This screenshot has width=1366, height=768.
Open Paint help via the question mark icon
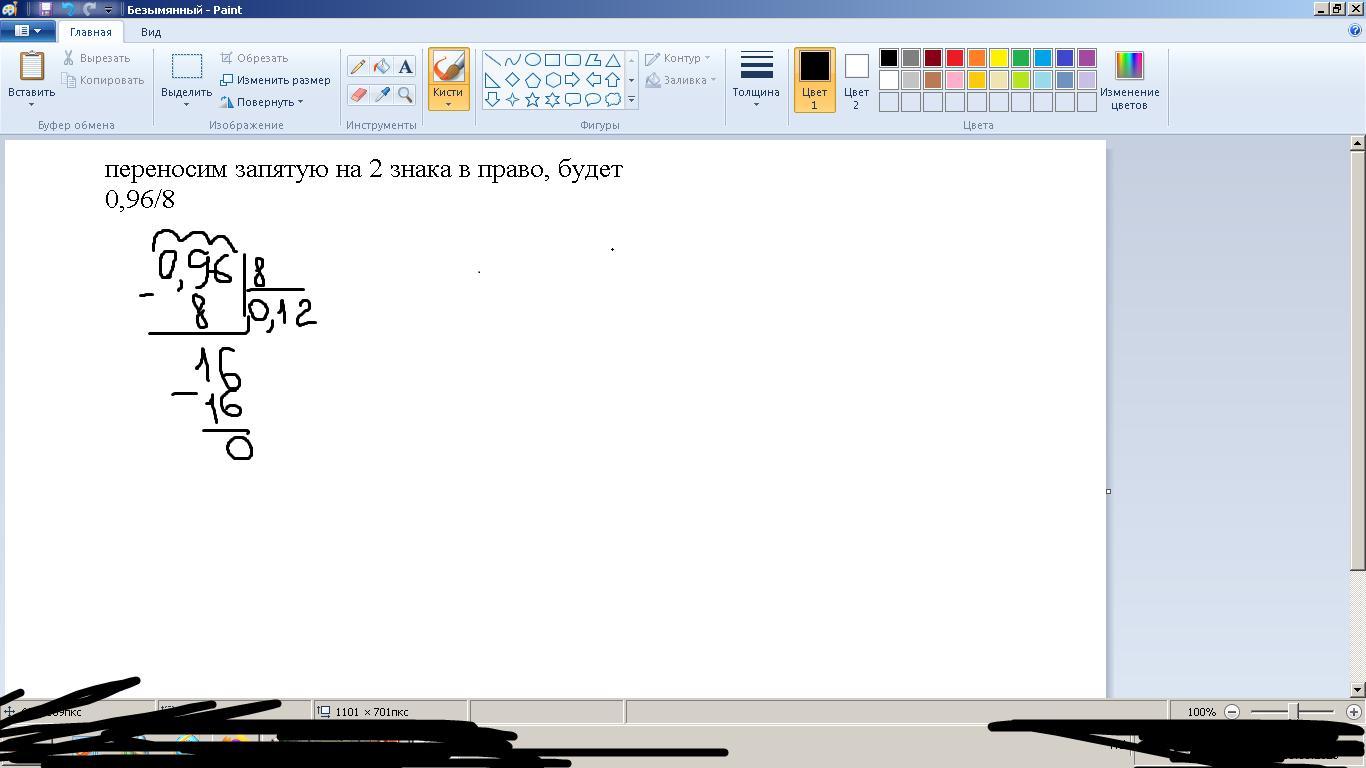click(x=1356, y=31)
